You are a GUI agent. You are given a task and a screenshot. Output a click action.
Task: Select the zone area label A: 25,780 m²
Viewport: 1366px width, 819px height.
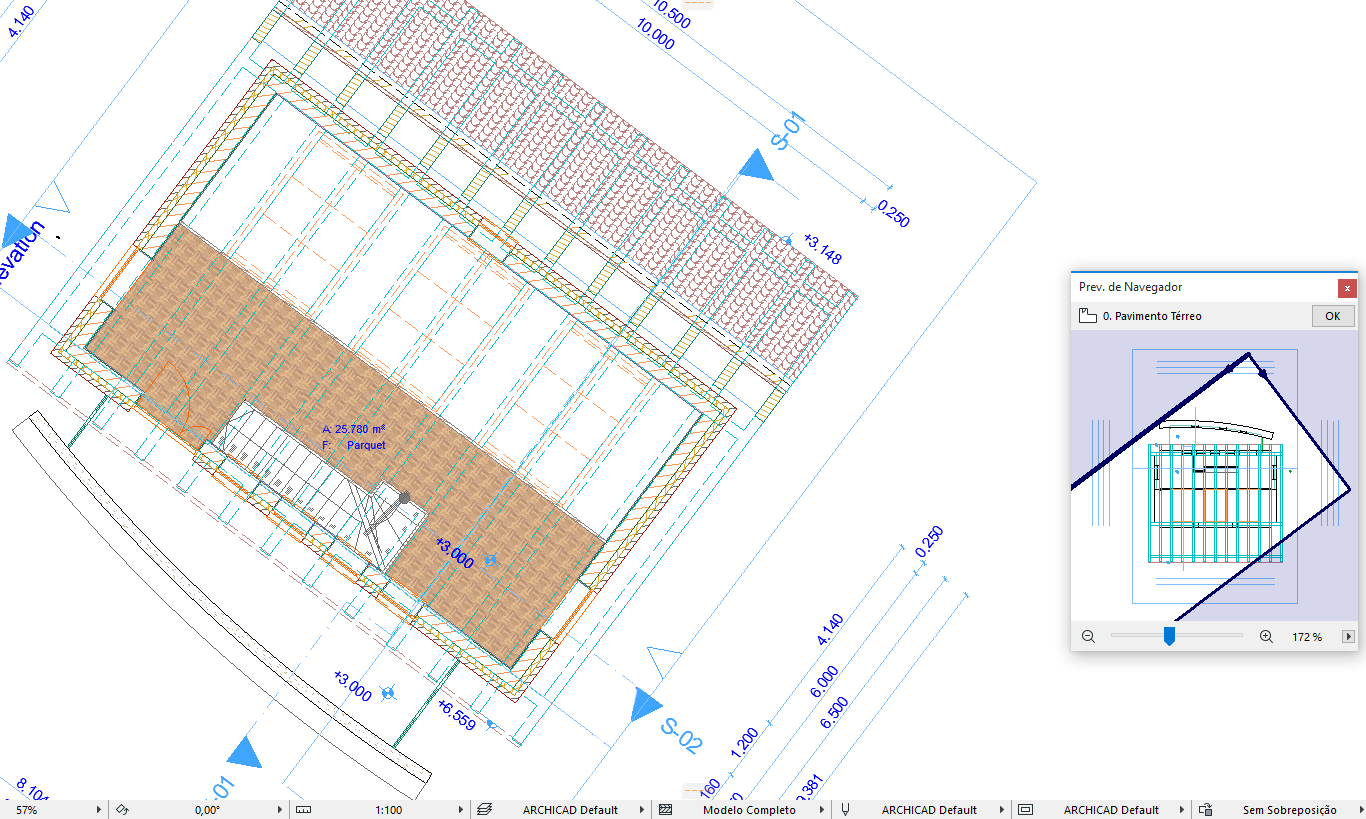[x=354, y=429]
